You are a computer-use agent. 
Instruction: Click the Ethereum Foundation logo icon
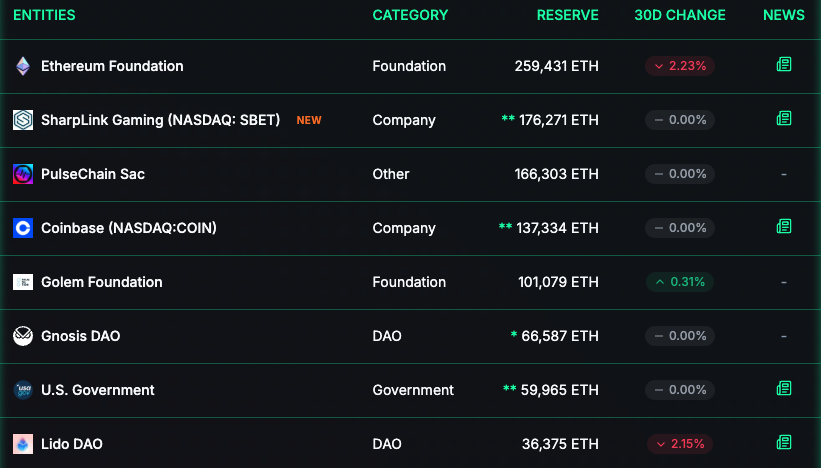22,66
